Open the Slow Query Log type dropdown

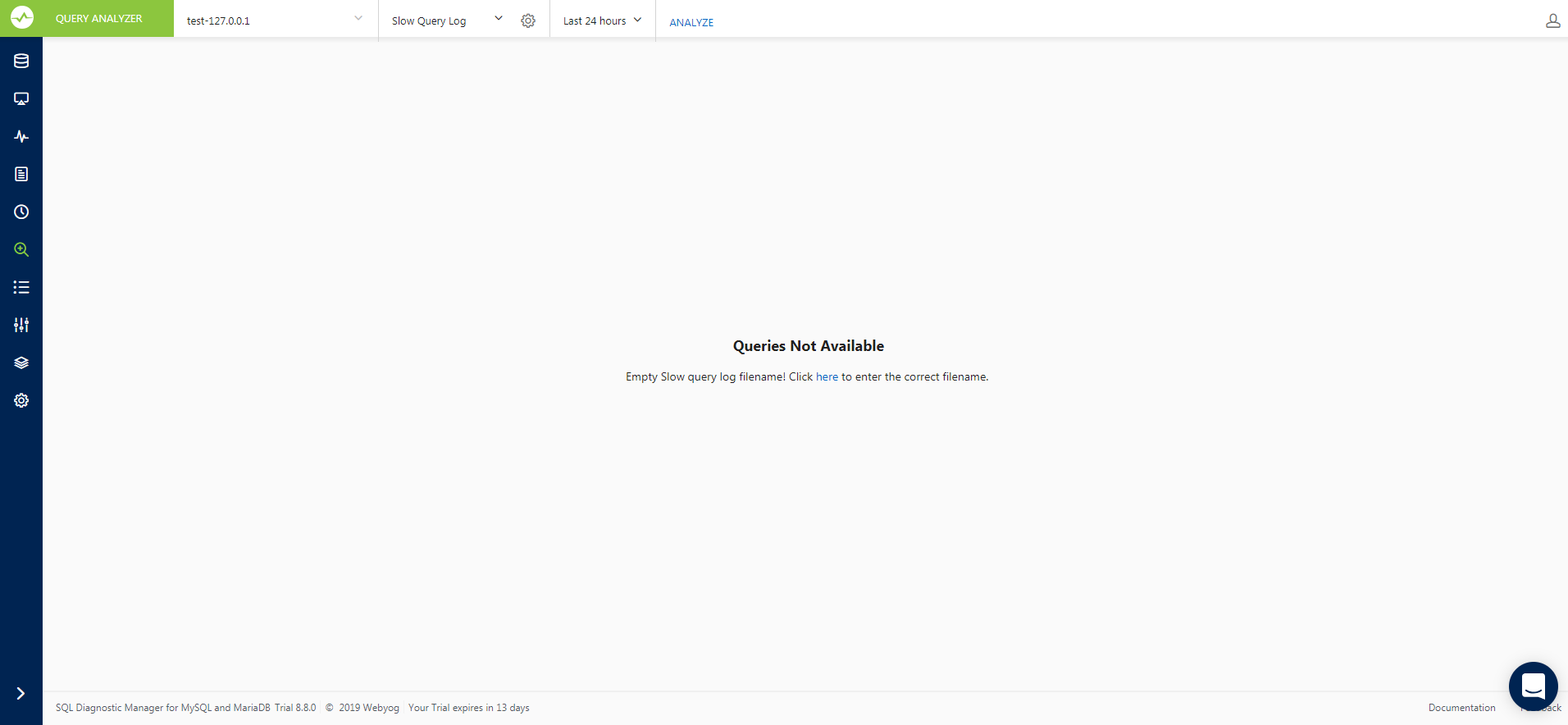(447, 21)
